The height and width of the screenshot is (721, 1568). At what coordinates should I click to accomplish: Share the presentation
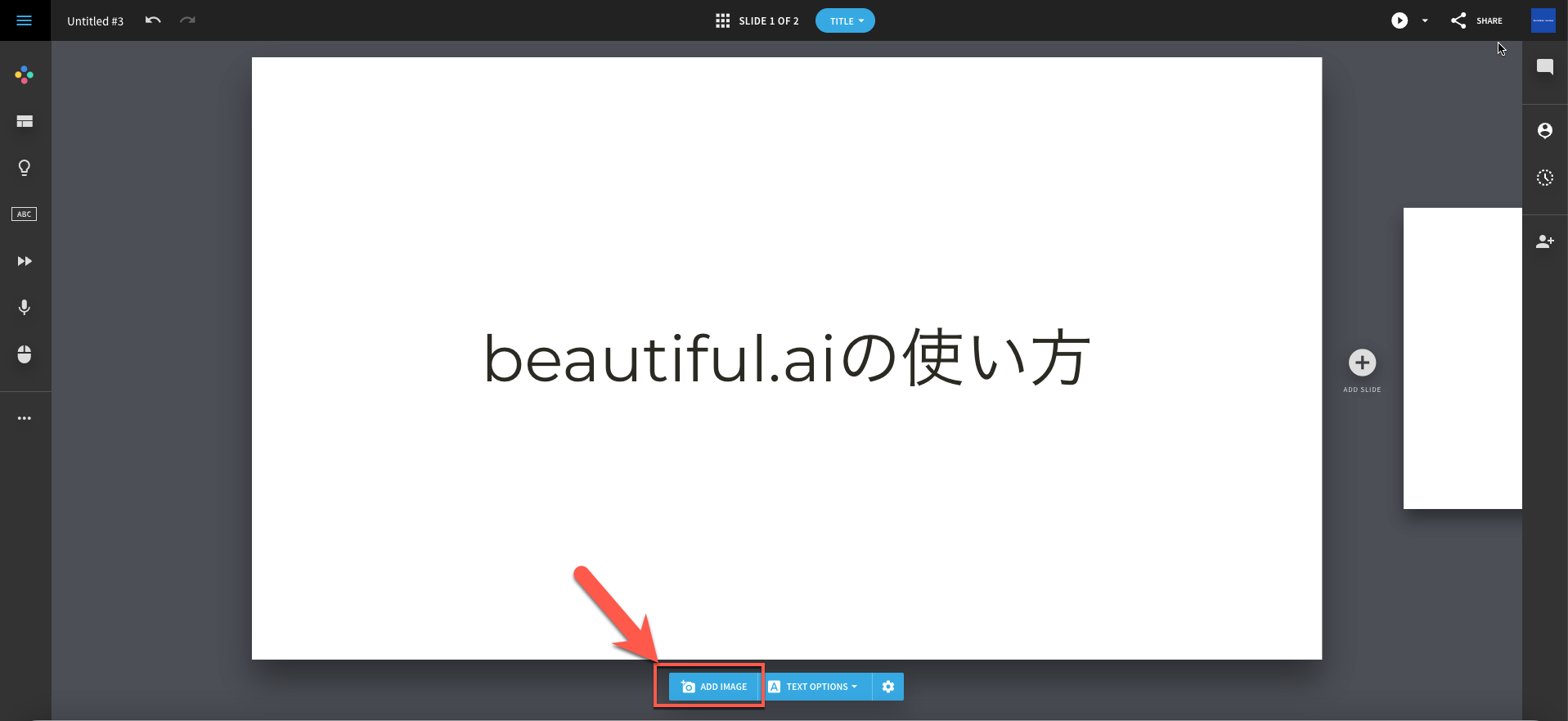pyautogui.click(x=1476, y=21)
